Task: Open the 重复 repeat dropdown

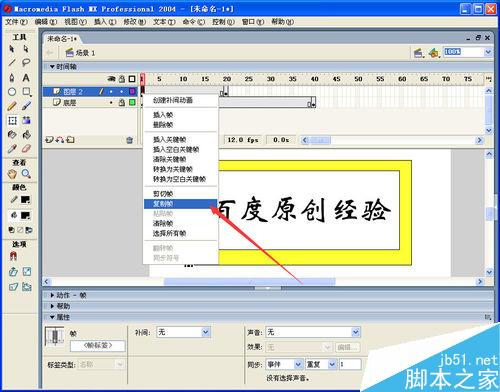Action: [x=332, y=365]
